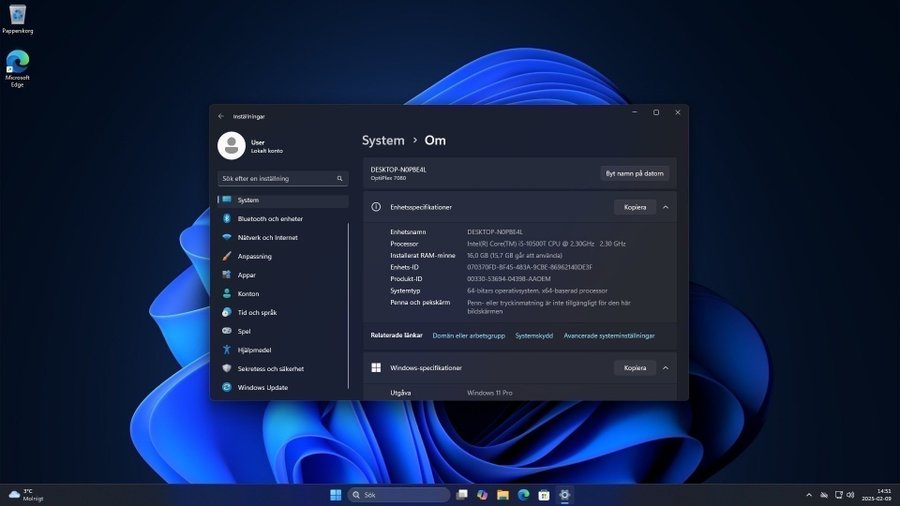Select the Nätverk och internet icon
The height and width of the screenshot is (506, 900).
click(x=227, y=238)
